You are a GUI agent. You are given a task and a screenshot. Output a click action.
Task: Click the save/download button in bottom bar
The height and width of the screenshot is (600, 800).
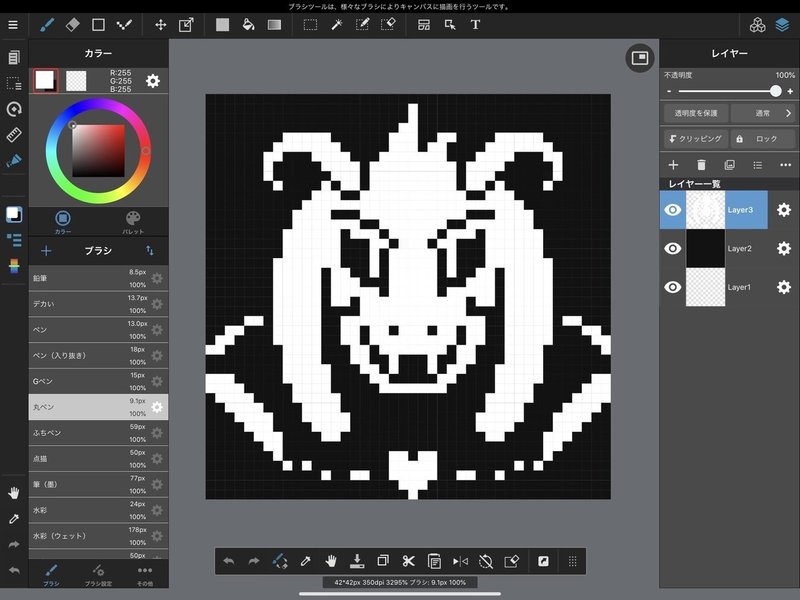pos(357,561)
